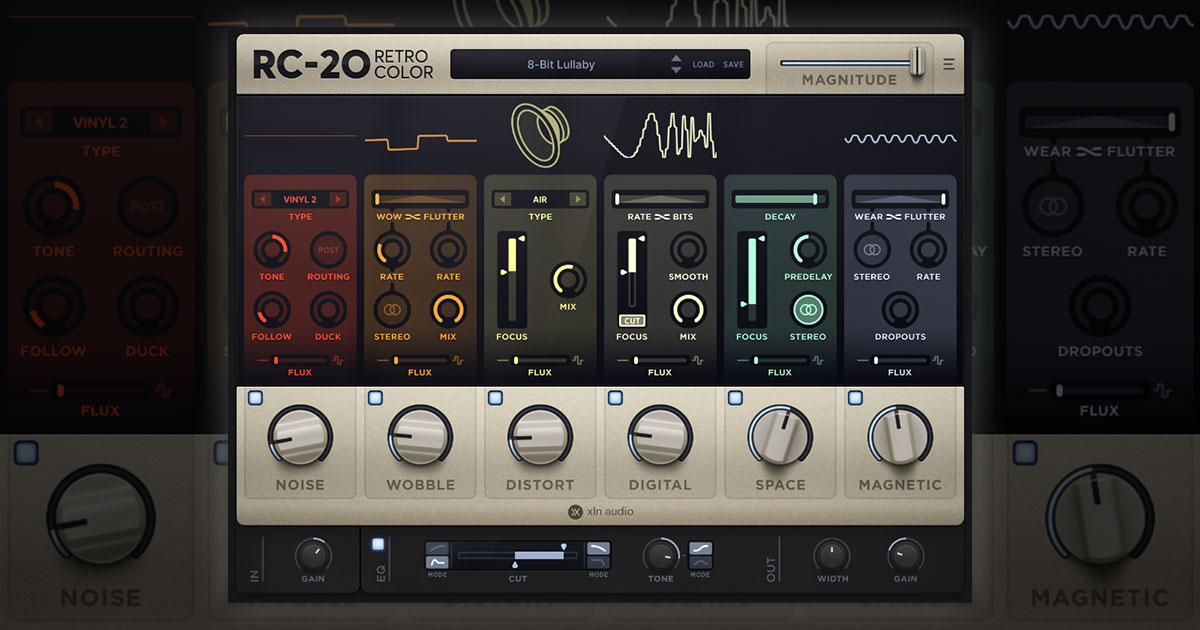This screenshot has width=1200, height=630.
Task: Select the sine wave icon above Magnetic
Action: [x=899, y=140]
